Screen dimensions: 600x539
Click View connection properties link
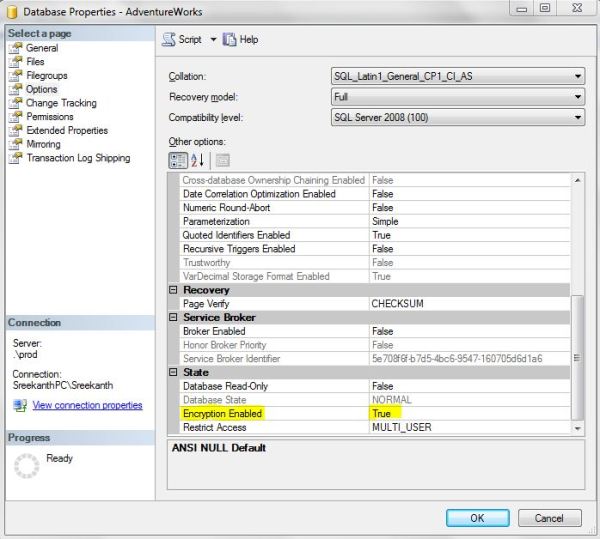coord(87,405)
